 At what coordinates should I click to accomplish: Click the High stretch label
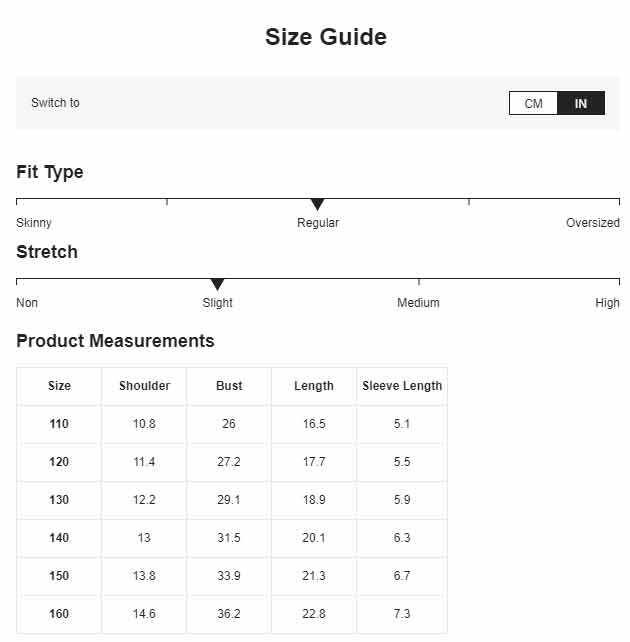607,303
